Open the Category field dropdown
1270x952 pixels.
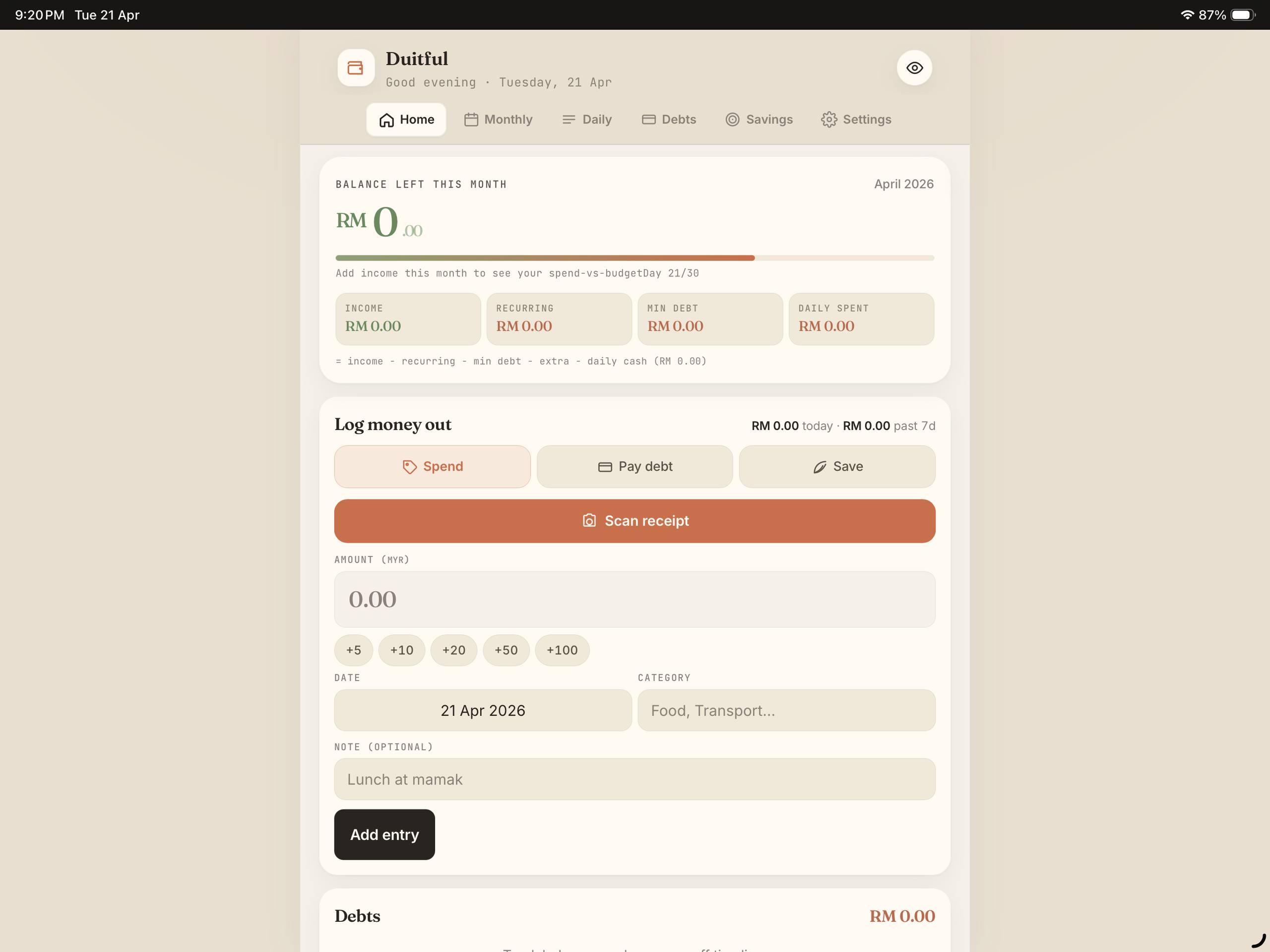pyautogui.click(x=786, y=710)
